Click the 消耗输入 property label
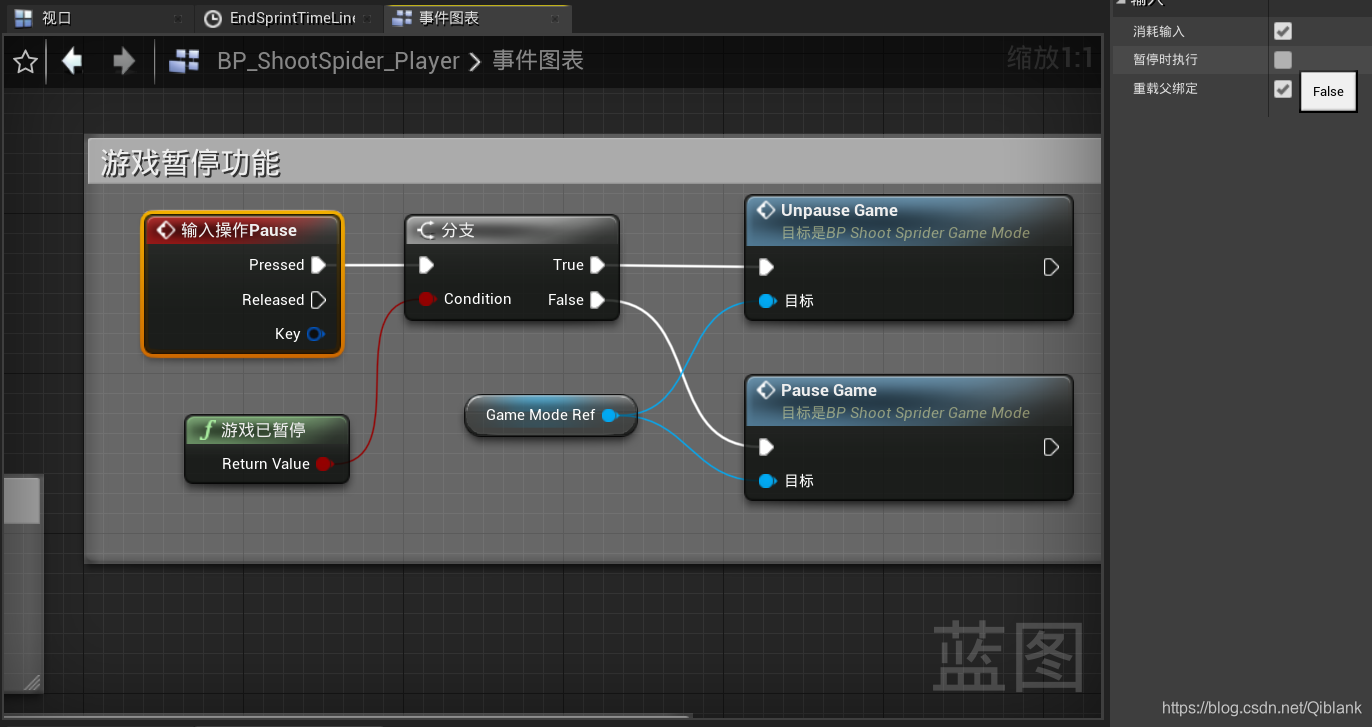 (1158, 32)
